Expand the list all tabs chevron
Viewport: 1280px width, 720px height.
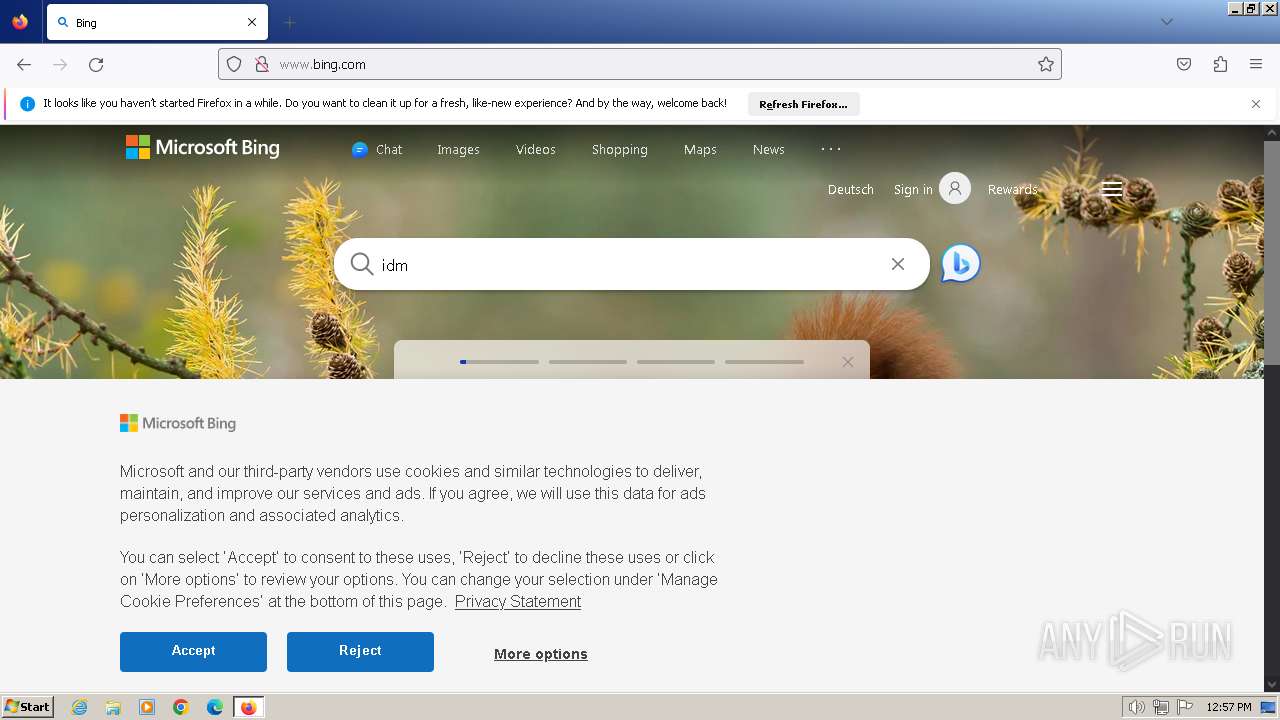click(x=1166, y=22)
